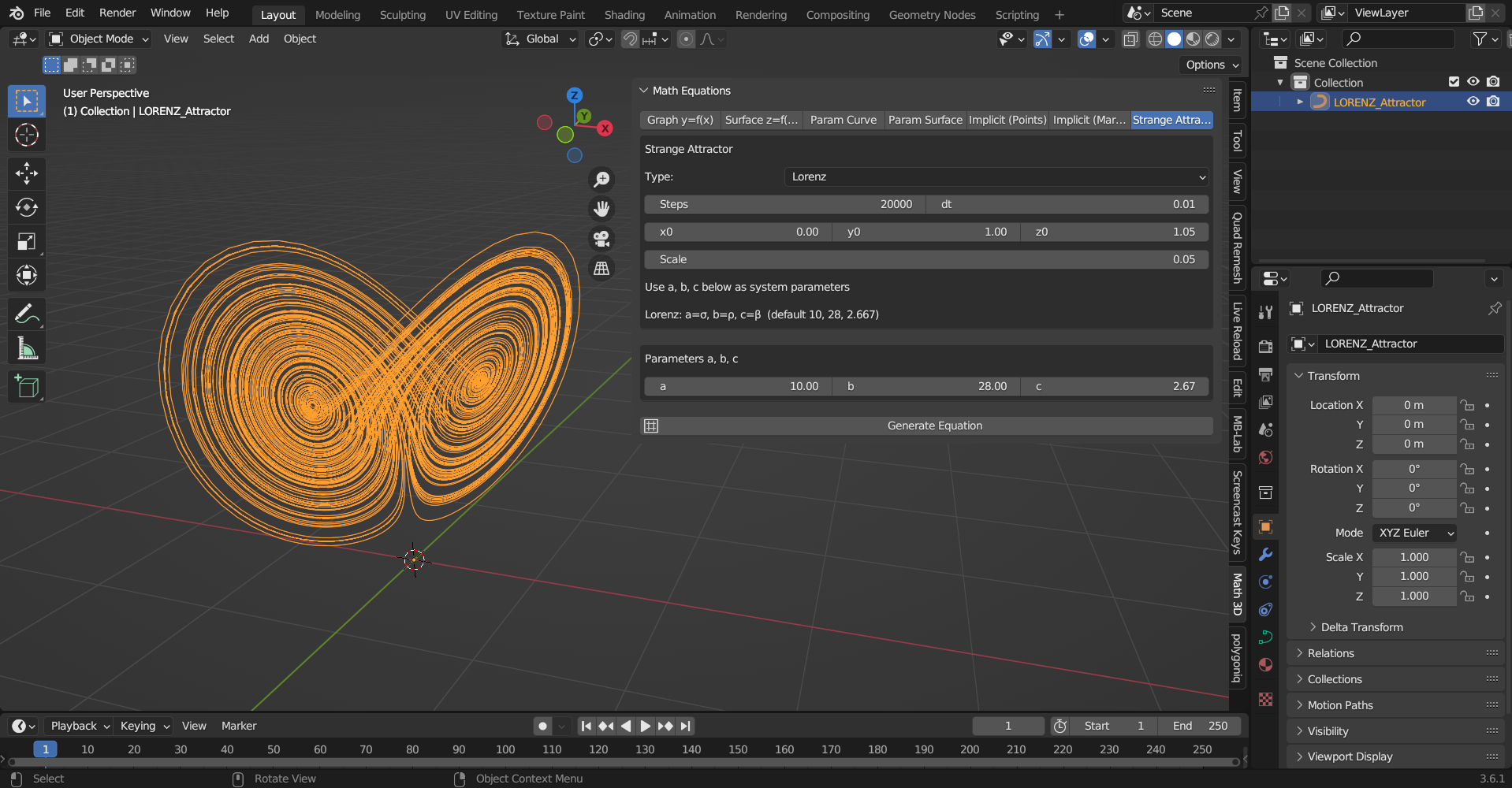
Task: Open the Options panel in the viewport header
Action: [1210, 65]
